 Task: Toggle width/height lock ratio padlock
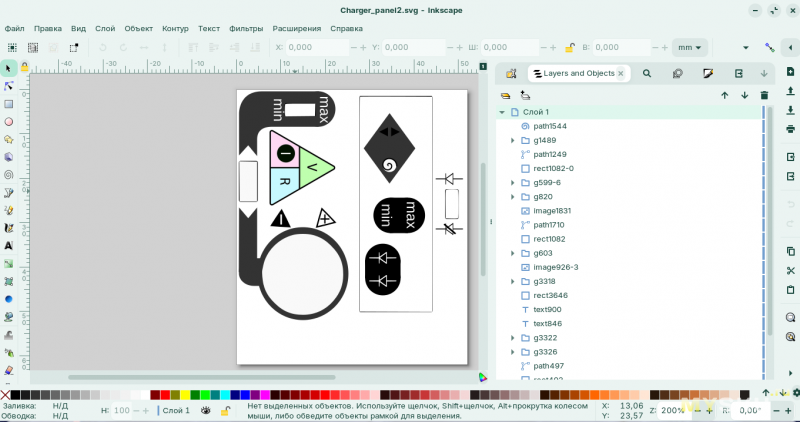[x=571, y=47]
